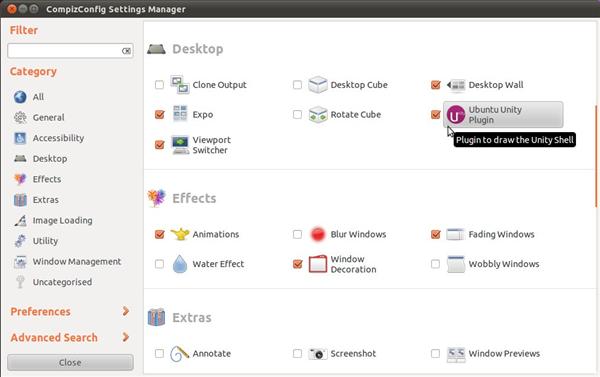Enable the Window Previews checkbox

[435, 353]
